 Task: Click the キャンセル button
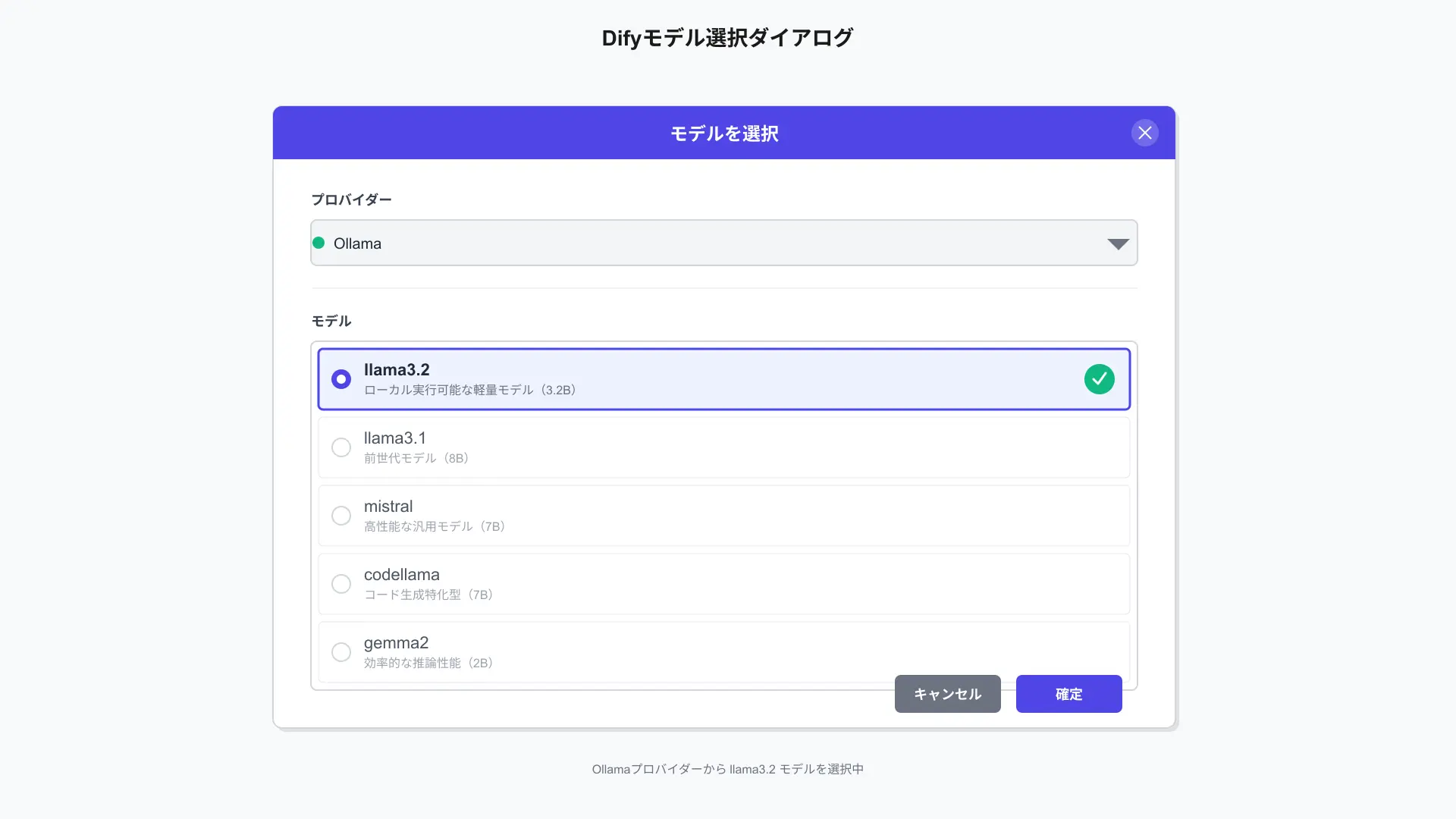click(x=947, y=694)
